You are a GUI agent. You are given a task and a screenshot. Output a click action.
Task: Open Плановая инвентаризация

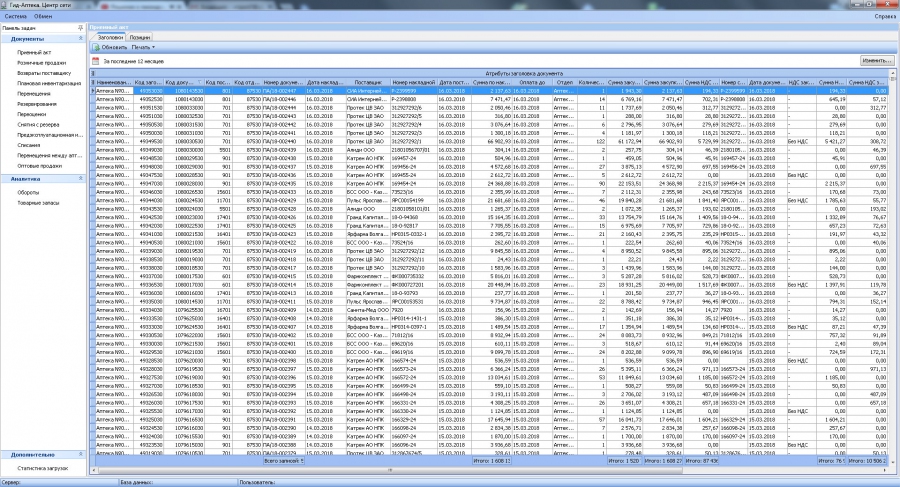[x=49, y=83]
